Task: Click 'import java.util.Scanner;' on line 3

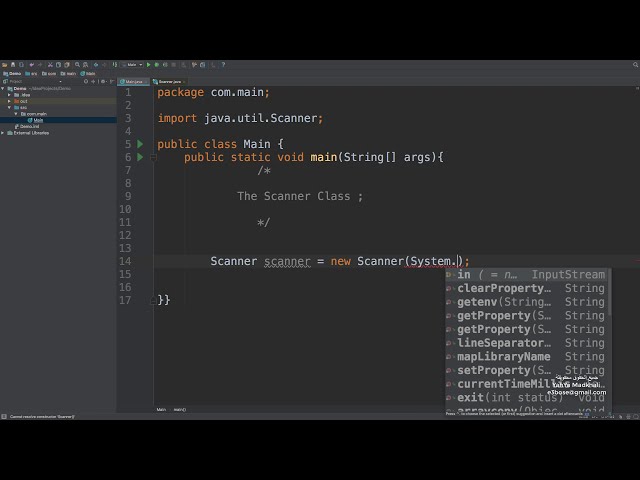Action: click(240, 118)
